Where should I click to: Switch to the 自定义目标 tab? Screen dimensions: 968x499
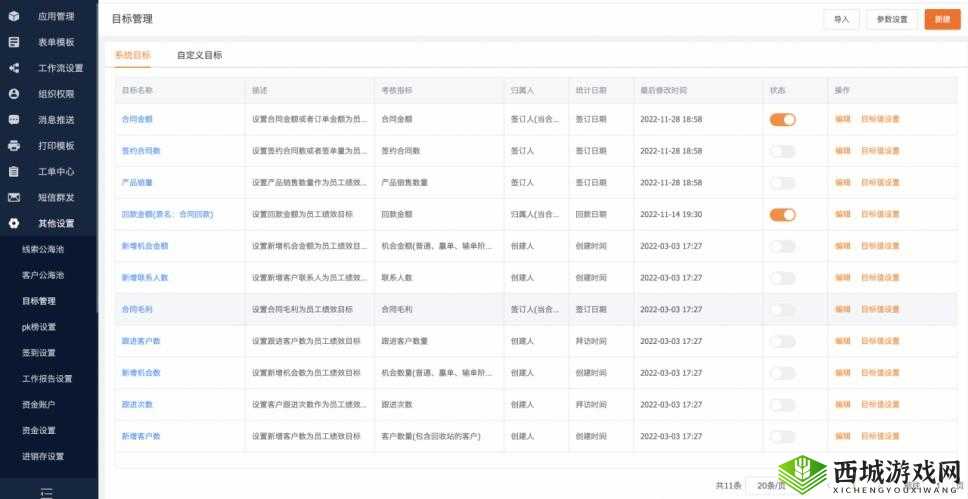coord(199,55)
